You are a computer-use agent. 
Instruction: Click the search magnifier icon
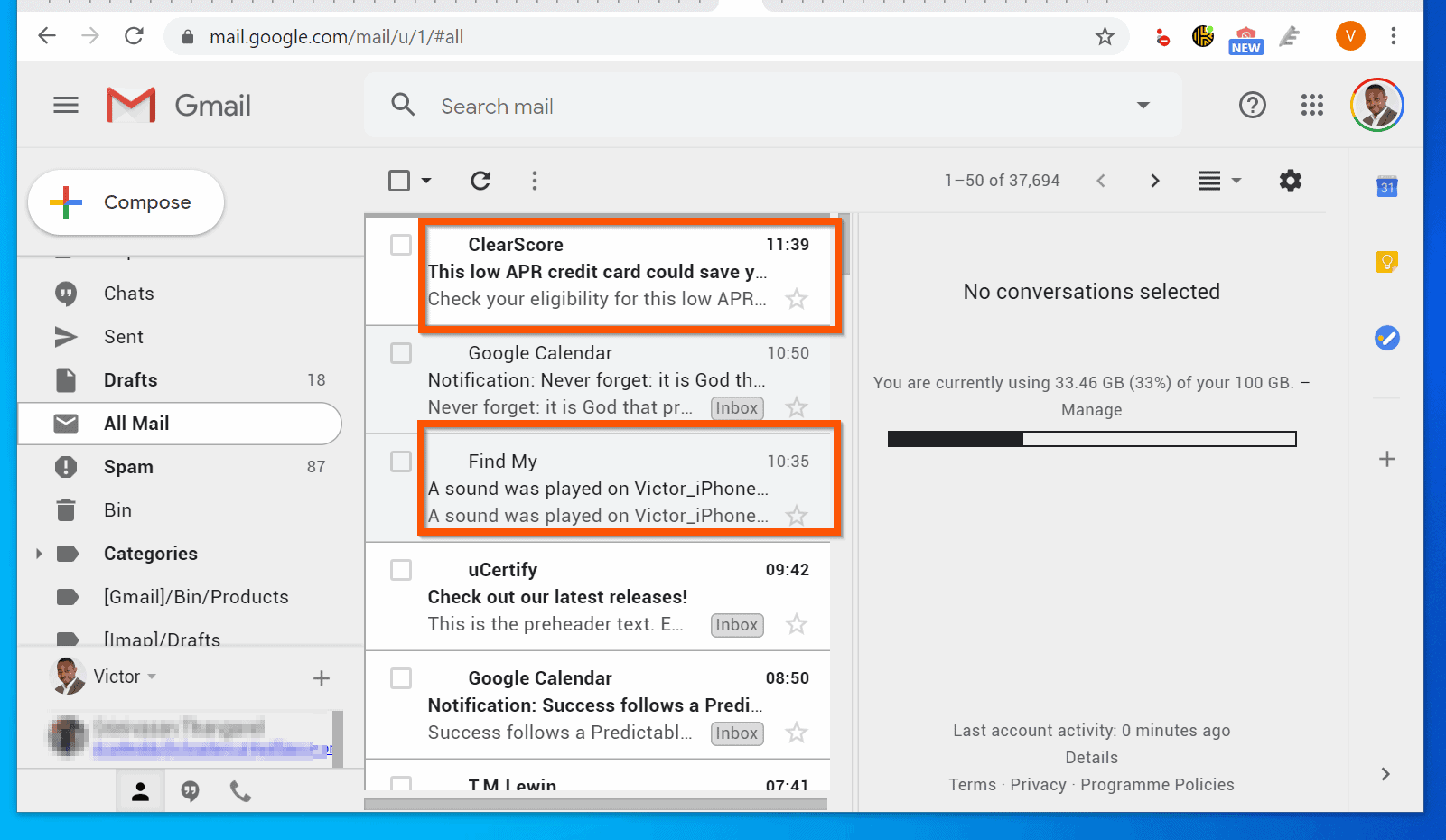[403, 106]
